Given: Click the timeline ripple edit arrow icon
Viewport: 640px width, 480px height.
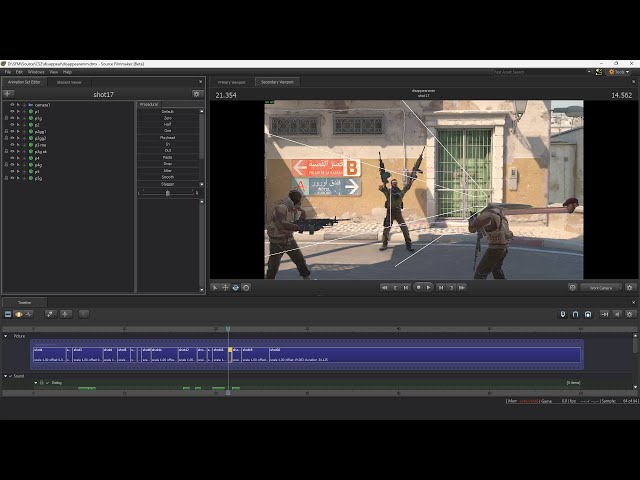Looking at the screenshot, I should (x=604, y=314).
